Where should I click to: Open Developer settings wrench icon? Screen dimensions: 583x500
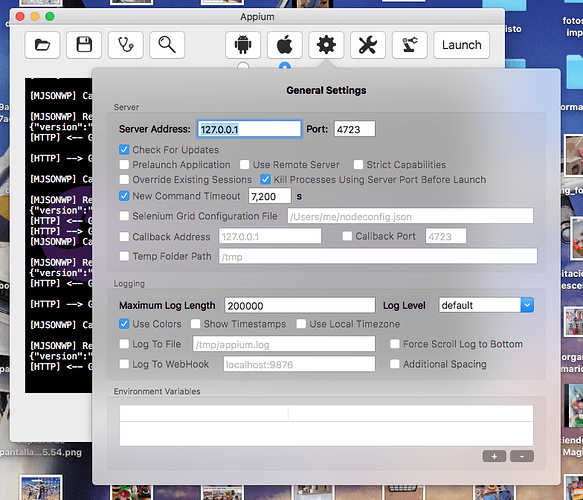click(x=368, y=45)
